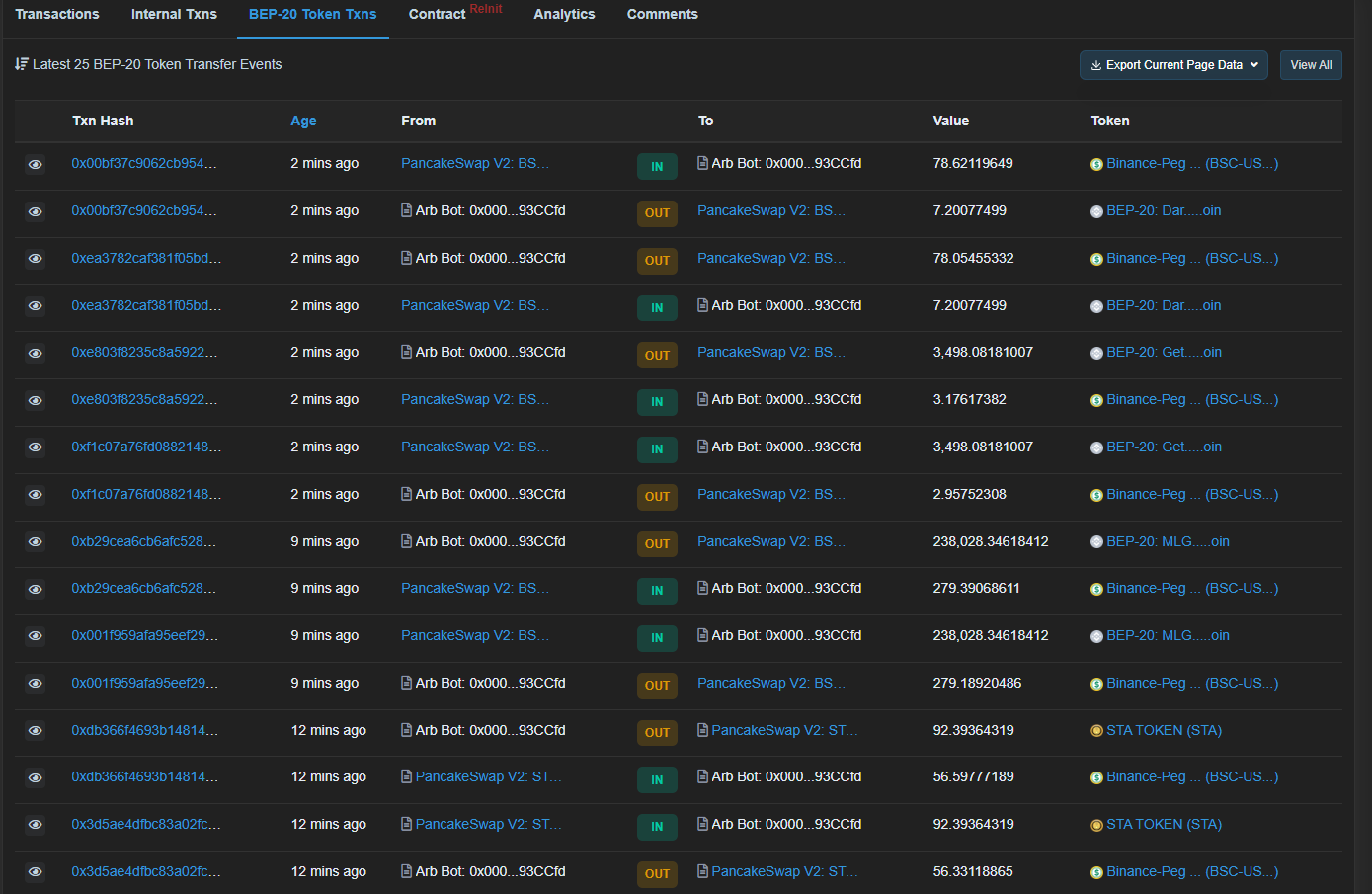Open txn hash 0xdb366f4693b14814 in 56.59777189 row

(145, 776)
